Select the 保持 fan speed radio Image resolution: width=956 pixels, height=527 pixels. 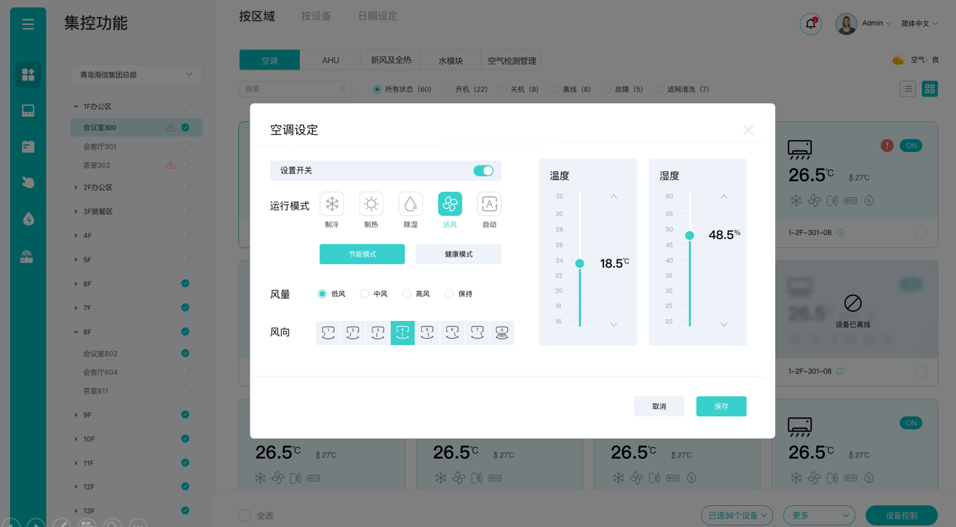(450, 294)
